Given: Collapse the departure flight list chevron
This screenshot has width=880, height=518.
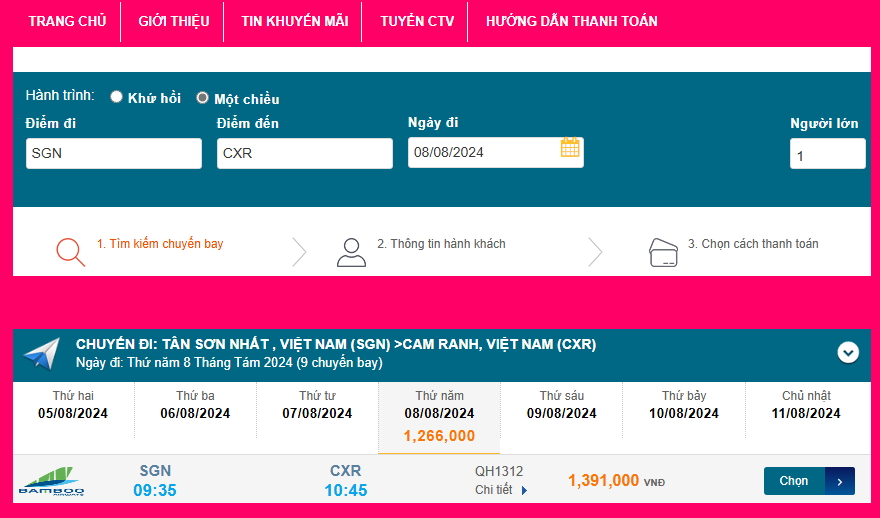Looking at the screenshot, I should [848, 352].
